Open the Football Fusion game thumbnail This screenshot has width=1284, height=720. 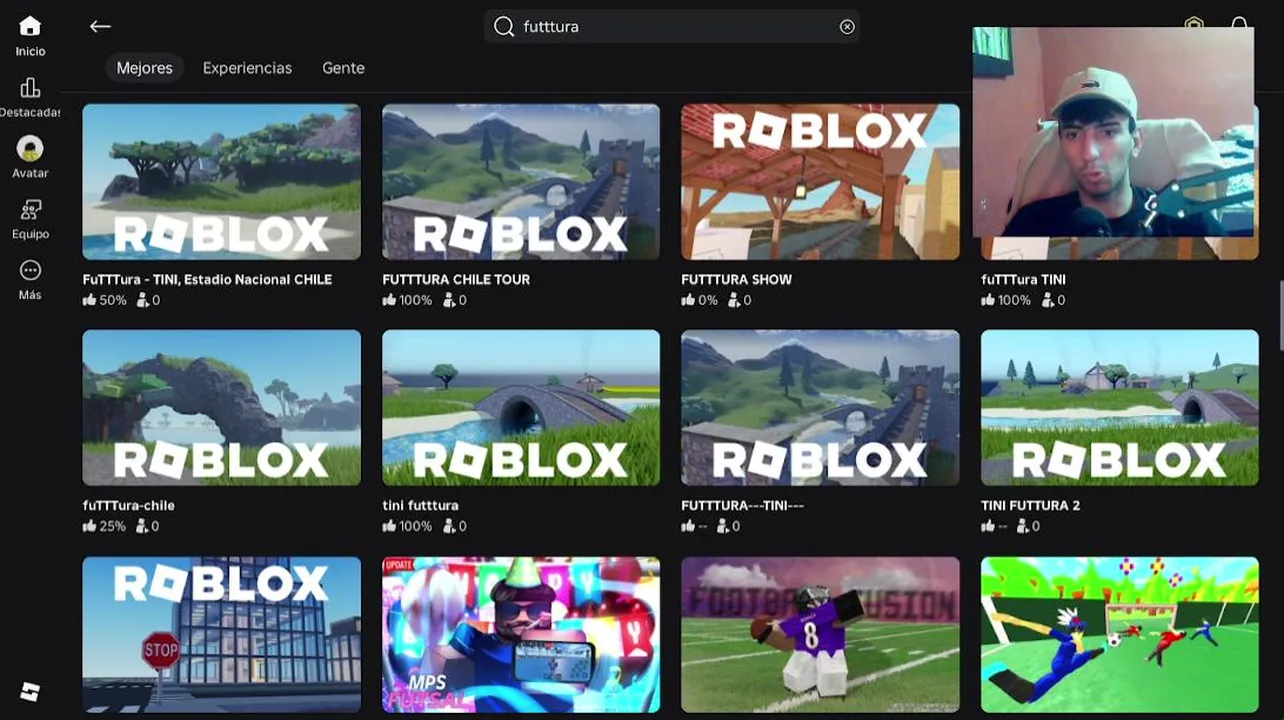(x=820, y=635)
